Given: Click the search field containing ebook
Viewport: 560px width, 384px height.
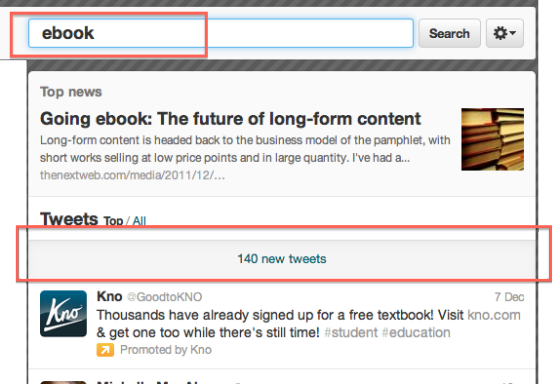Looking at the screenshot, I should pos(221,33).
